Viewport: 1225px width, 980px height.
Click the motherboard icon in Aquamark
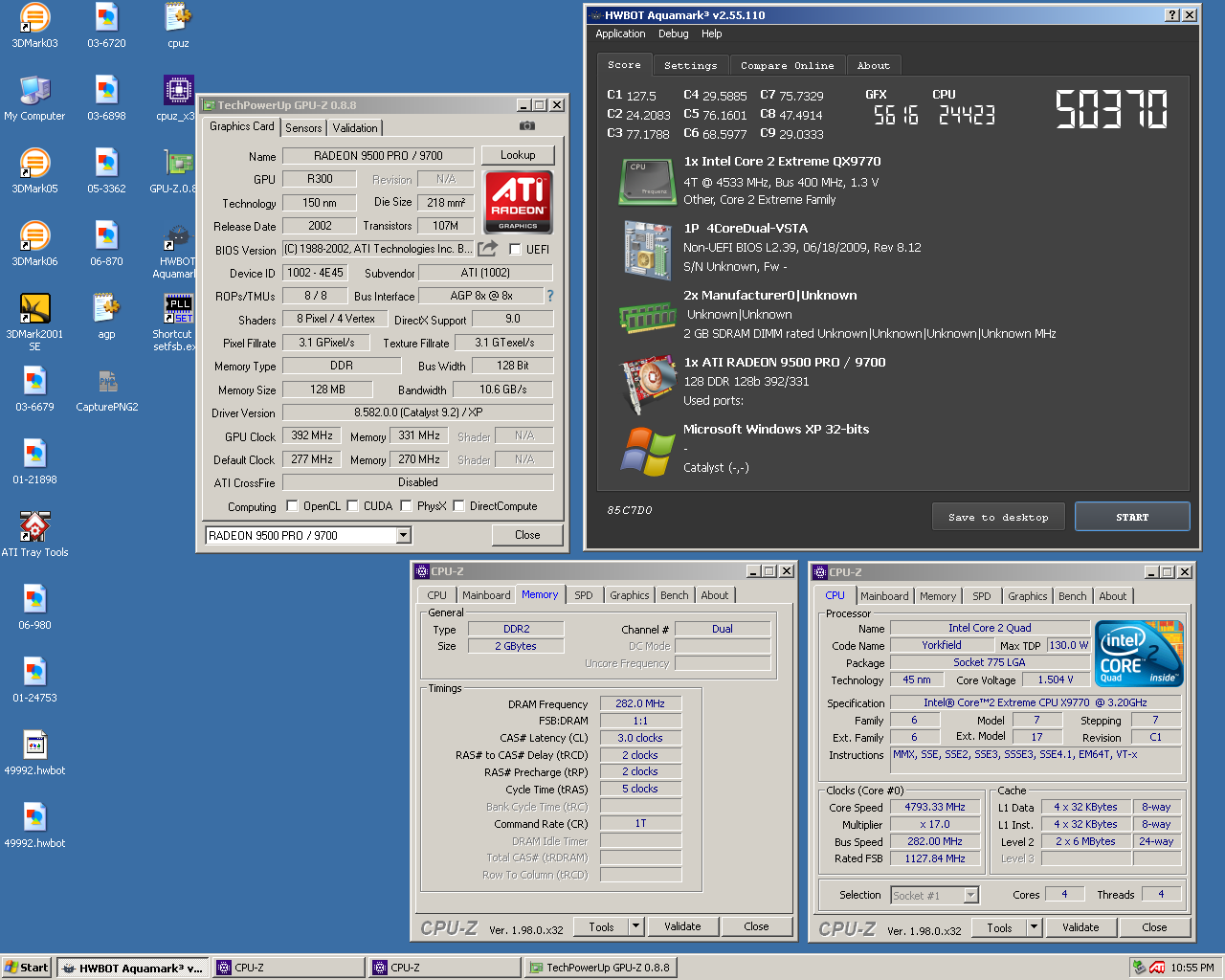click(648, 250)
